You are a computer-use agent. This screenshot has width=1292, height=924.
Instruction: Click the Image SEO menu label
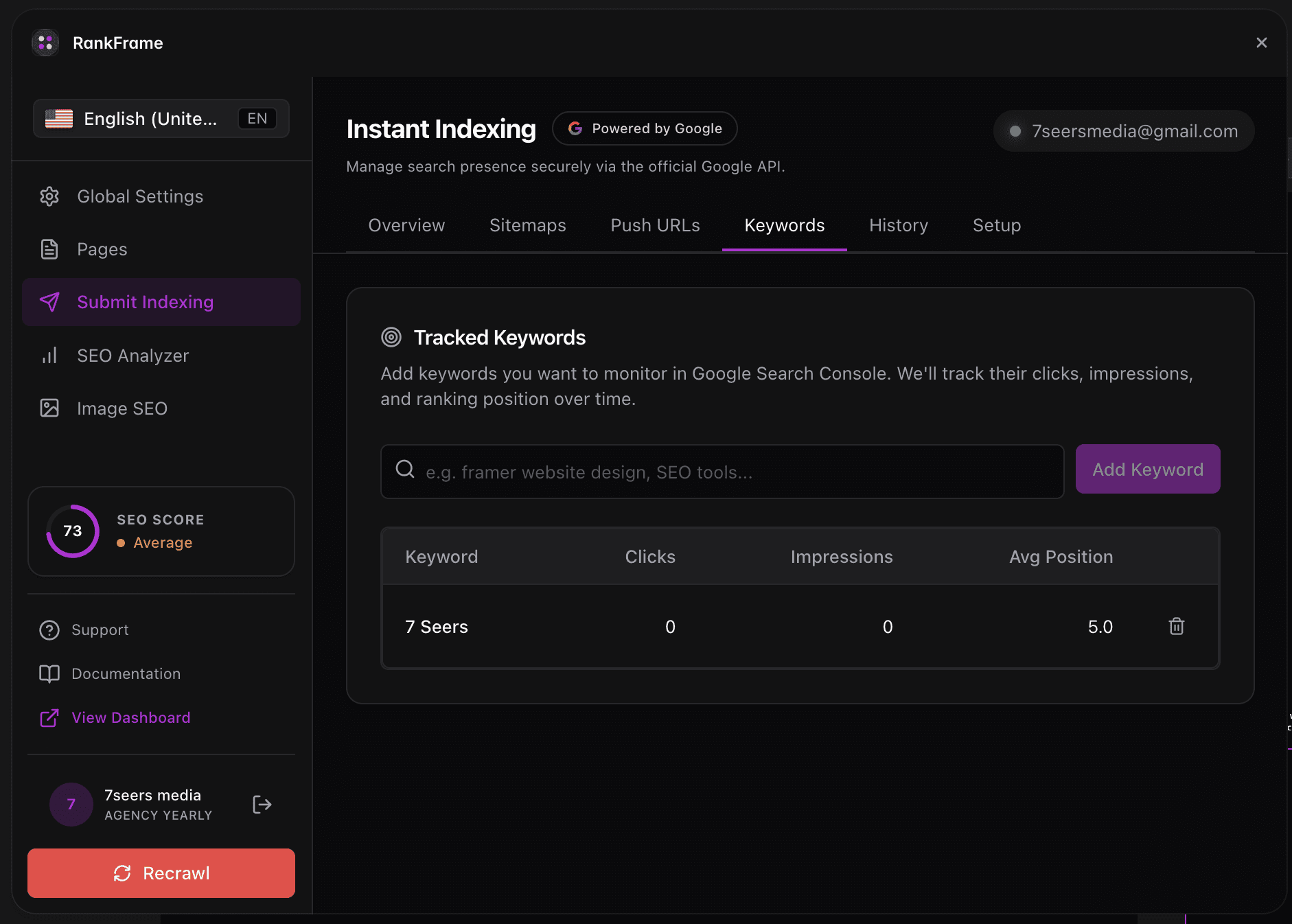tap(122, 408)
